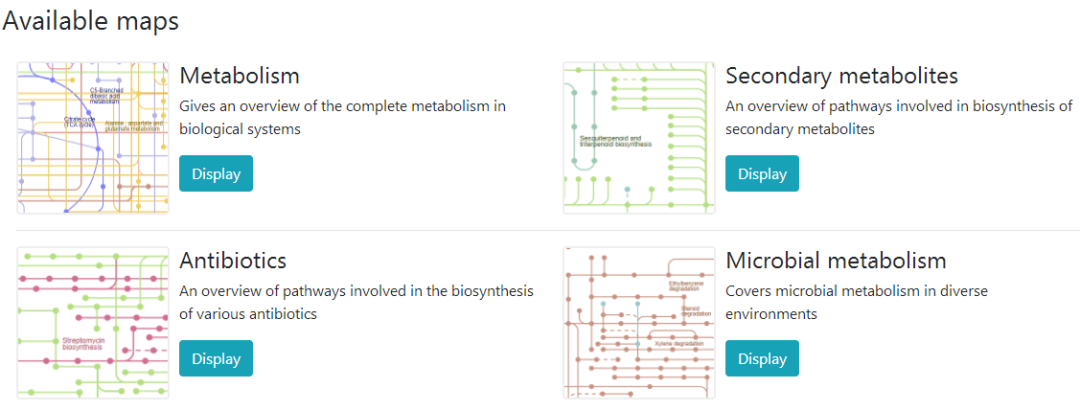Select the Microbial metabolism heading text
This screenshot has width=1080, height=411.
click(836, 261)
